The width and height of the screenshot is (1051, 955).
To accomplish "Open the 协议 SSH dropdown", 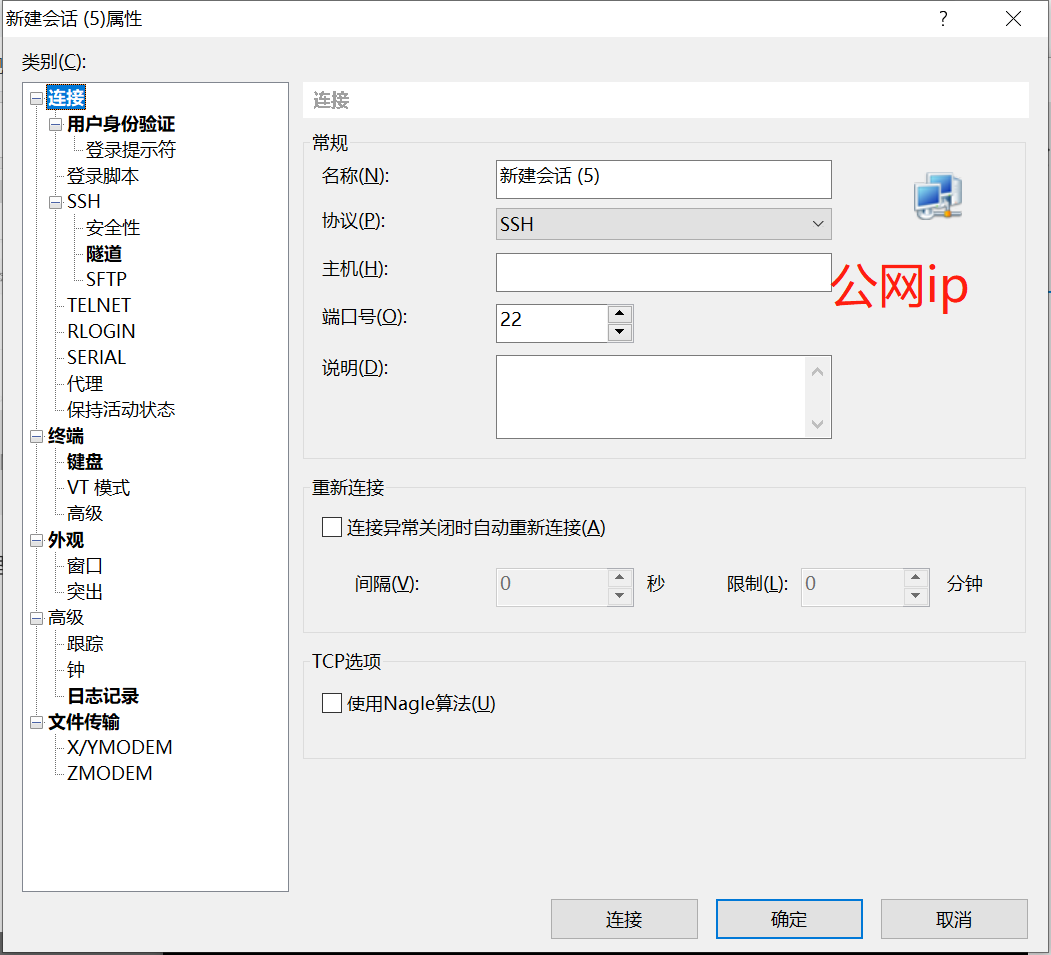I will pyautogui.click(x=817, y=223).
